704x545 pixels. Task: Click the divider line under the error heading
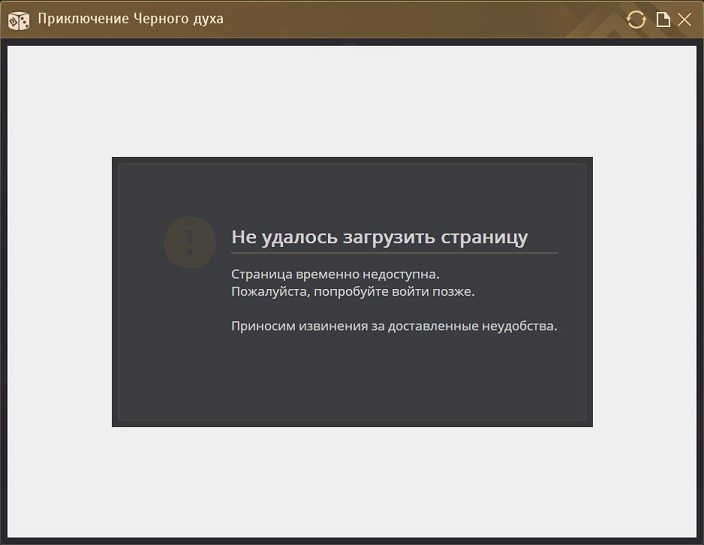[x=393, y=253]
